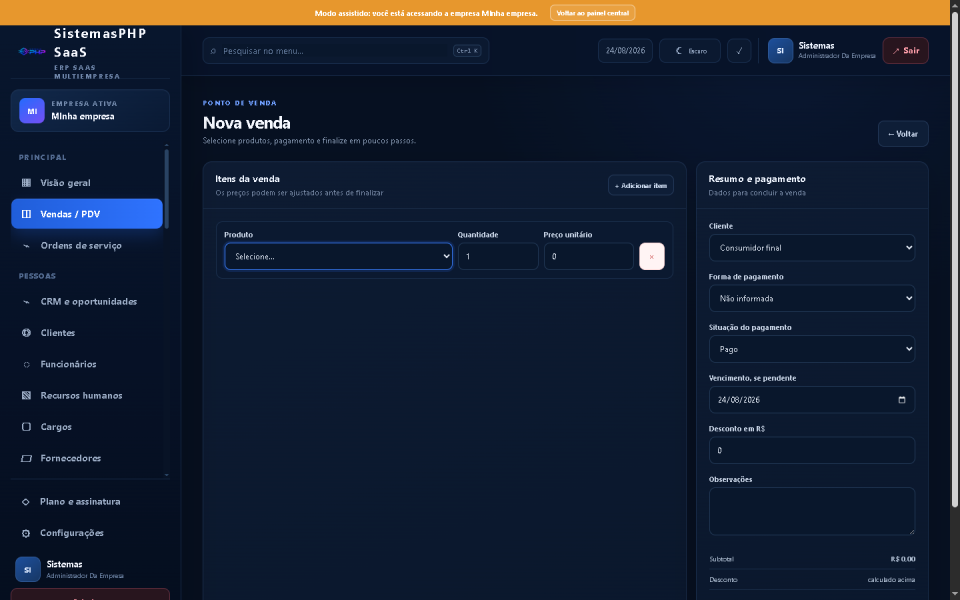Open Configurações page
Screen dimensions: 960x600
point(90,533)
